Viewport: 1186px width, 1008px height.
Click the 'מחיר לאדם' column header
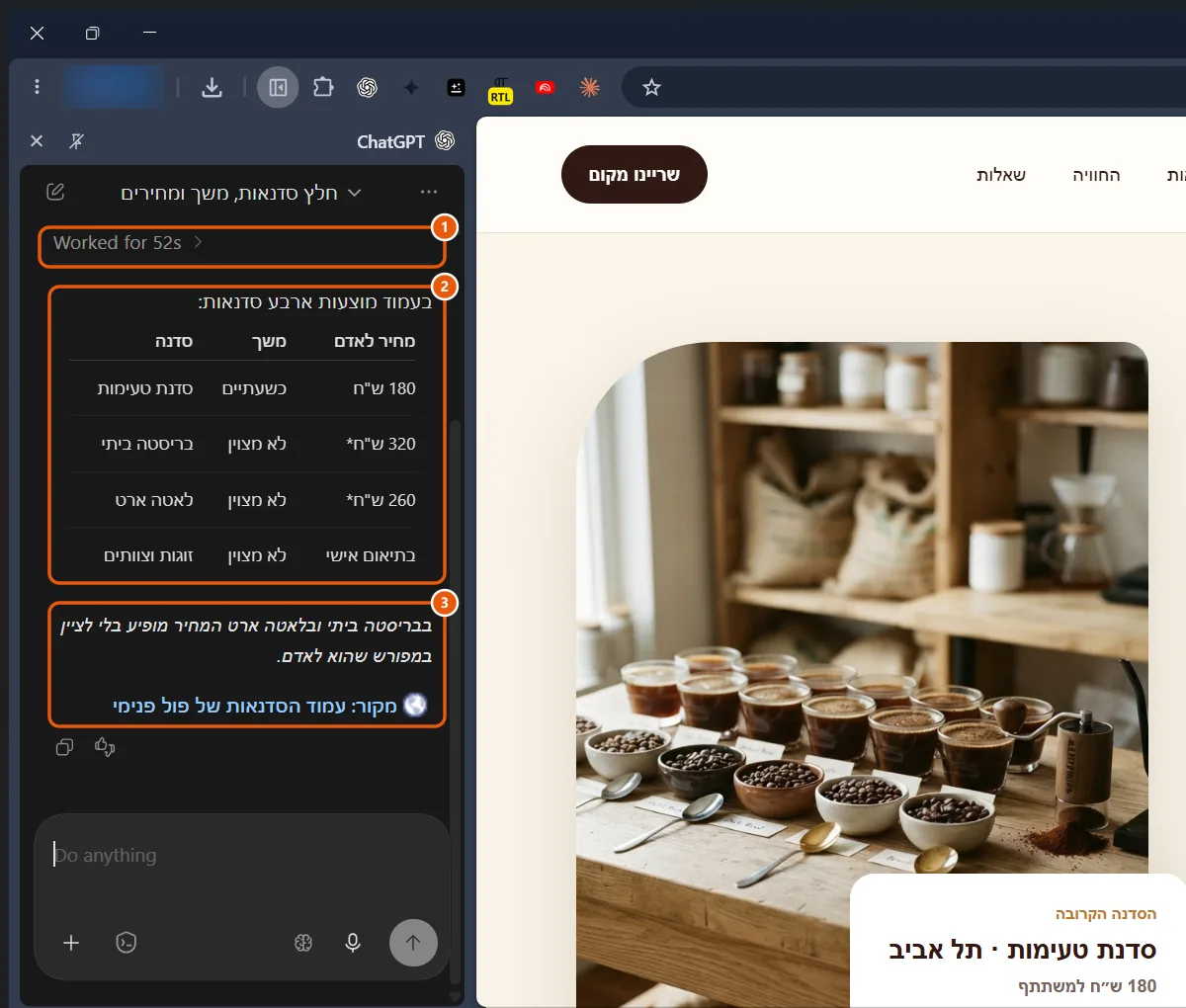pos(375,341)
